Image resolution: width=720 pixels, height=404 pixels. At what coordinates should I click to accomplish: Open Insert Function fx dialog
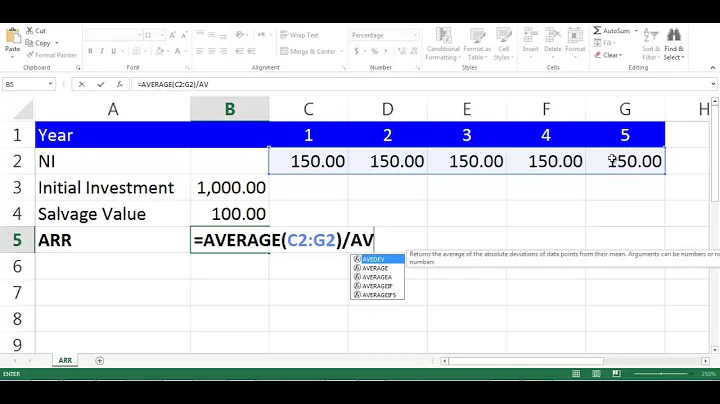pyautogui.click(x=119, y=84)
